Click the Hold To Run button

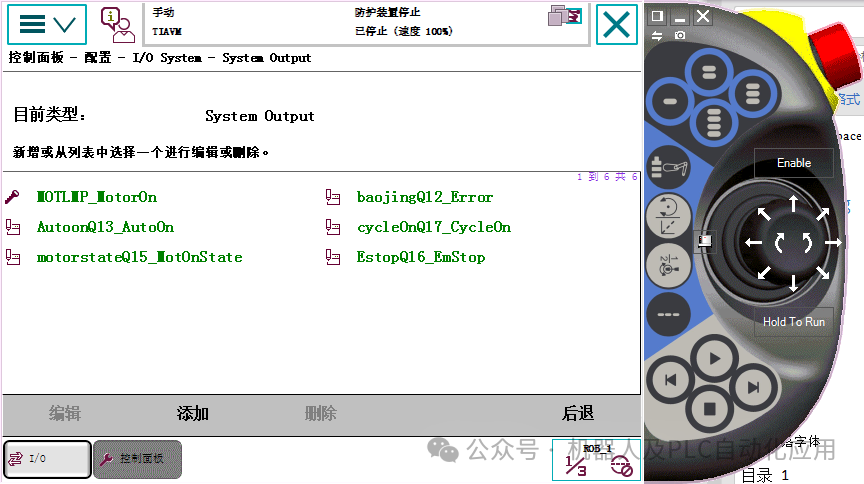tap(793, 322)
